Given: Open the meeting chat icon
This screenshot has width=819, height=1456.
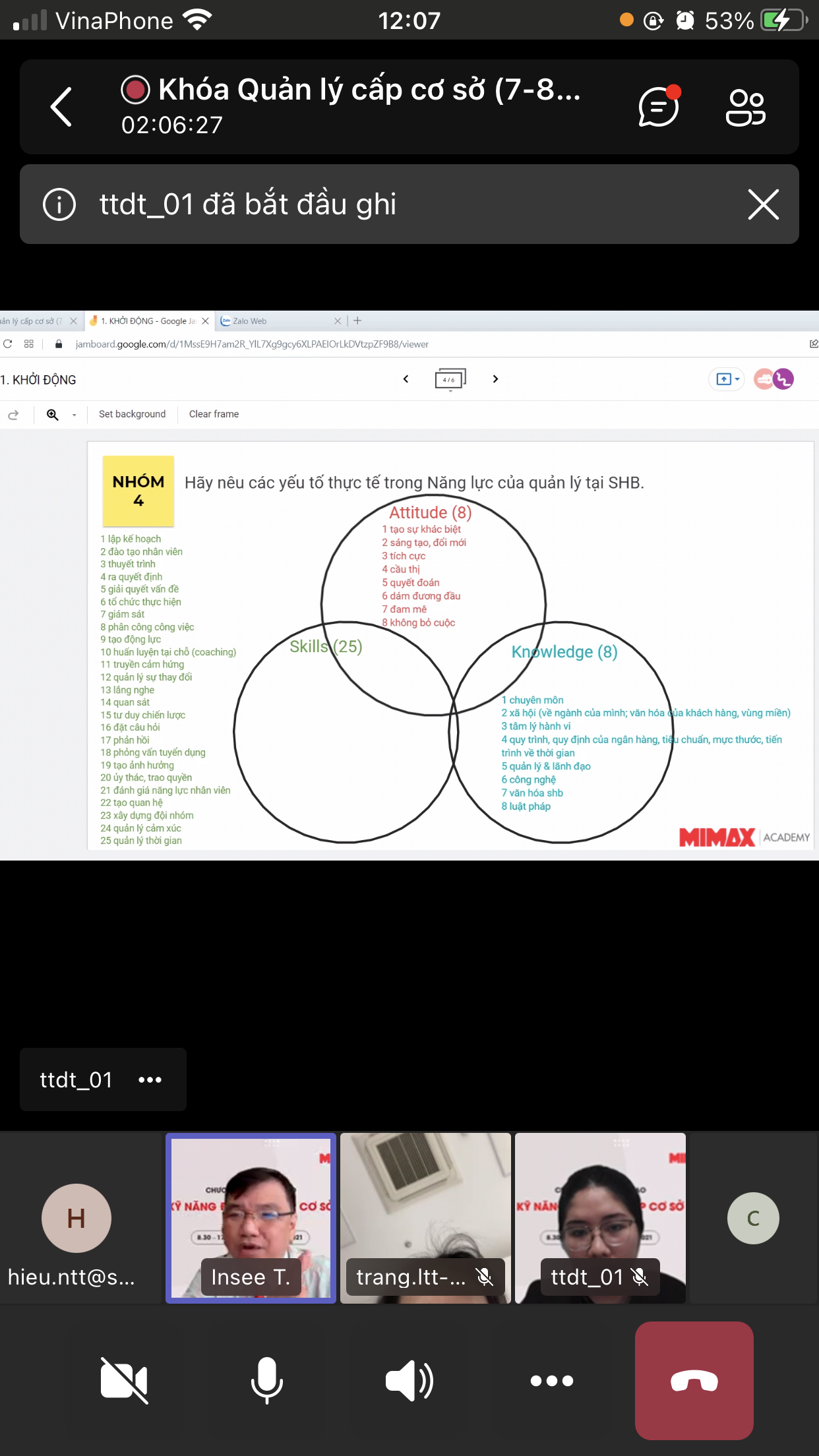Looking at the screenshot, I should [659, 106].
